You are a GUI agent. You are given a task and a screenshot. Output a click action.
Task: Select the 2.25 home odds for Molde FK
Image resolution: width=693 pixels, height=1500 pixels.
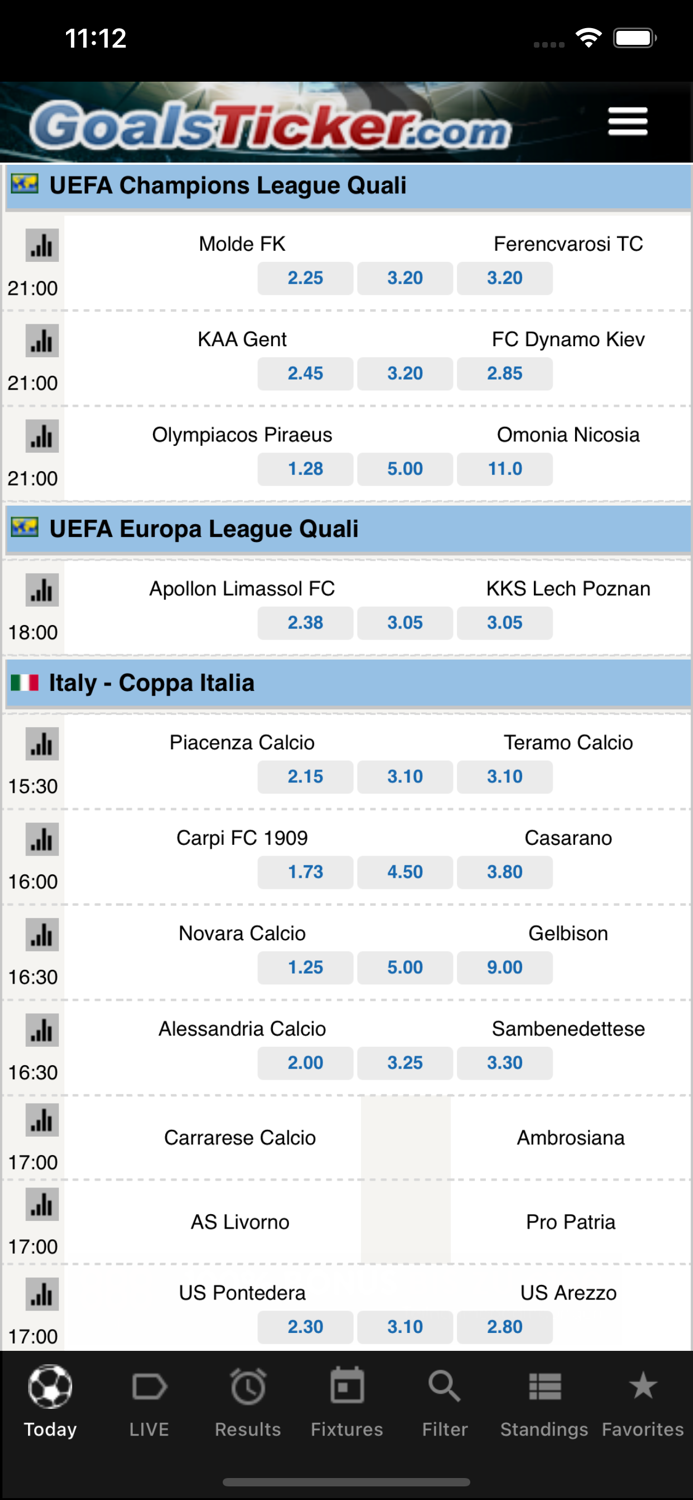coord(305,278)
